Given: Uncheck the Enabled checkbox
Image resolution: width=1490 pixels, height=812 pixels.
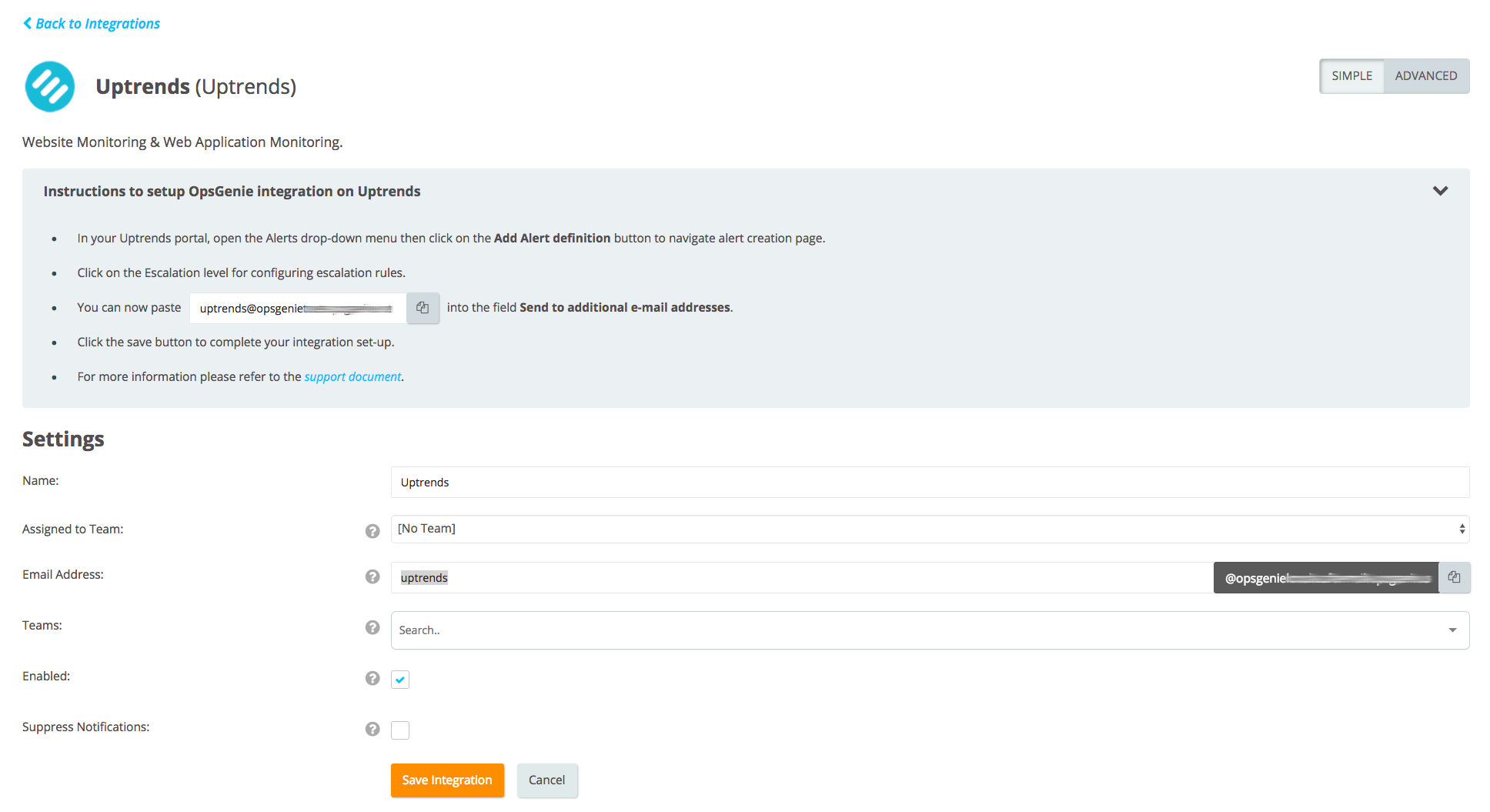Looking at the screenshot, I should 400,680.
